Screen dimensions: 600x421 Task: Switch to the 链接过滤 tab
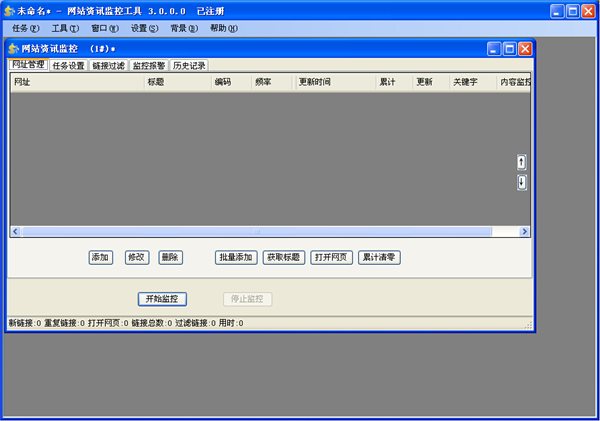point(109,65)
